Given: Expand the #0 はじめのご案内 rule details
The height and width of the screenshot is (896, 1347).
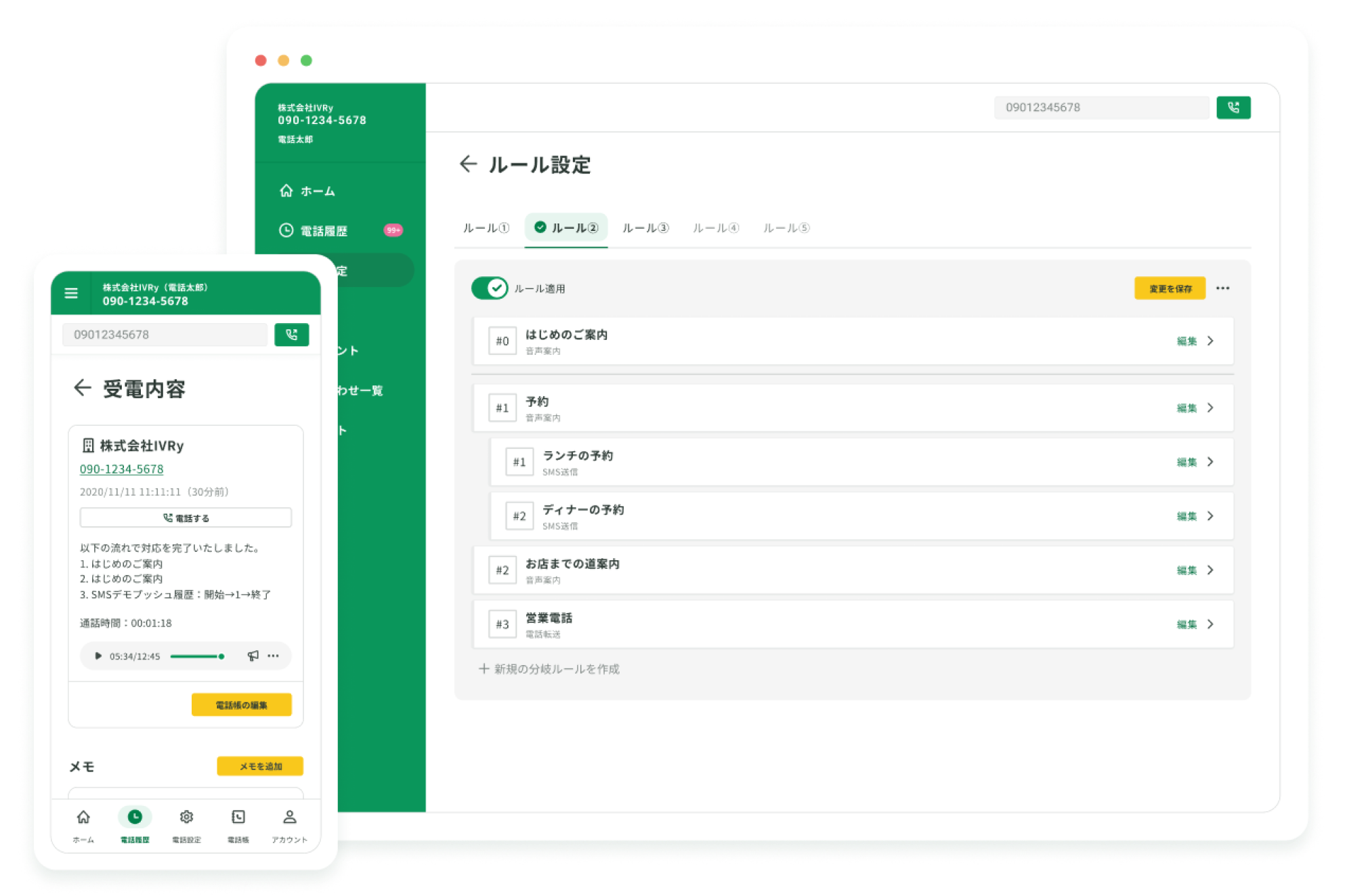Looking at the screenshot, I should [1199, 341].
